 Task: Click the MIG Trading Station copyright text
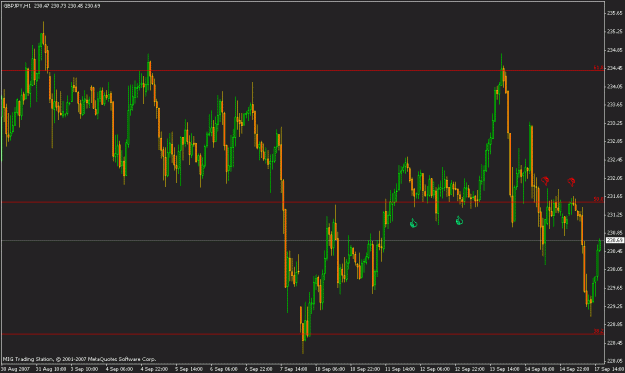tap(79, 359)
